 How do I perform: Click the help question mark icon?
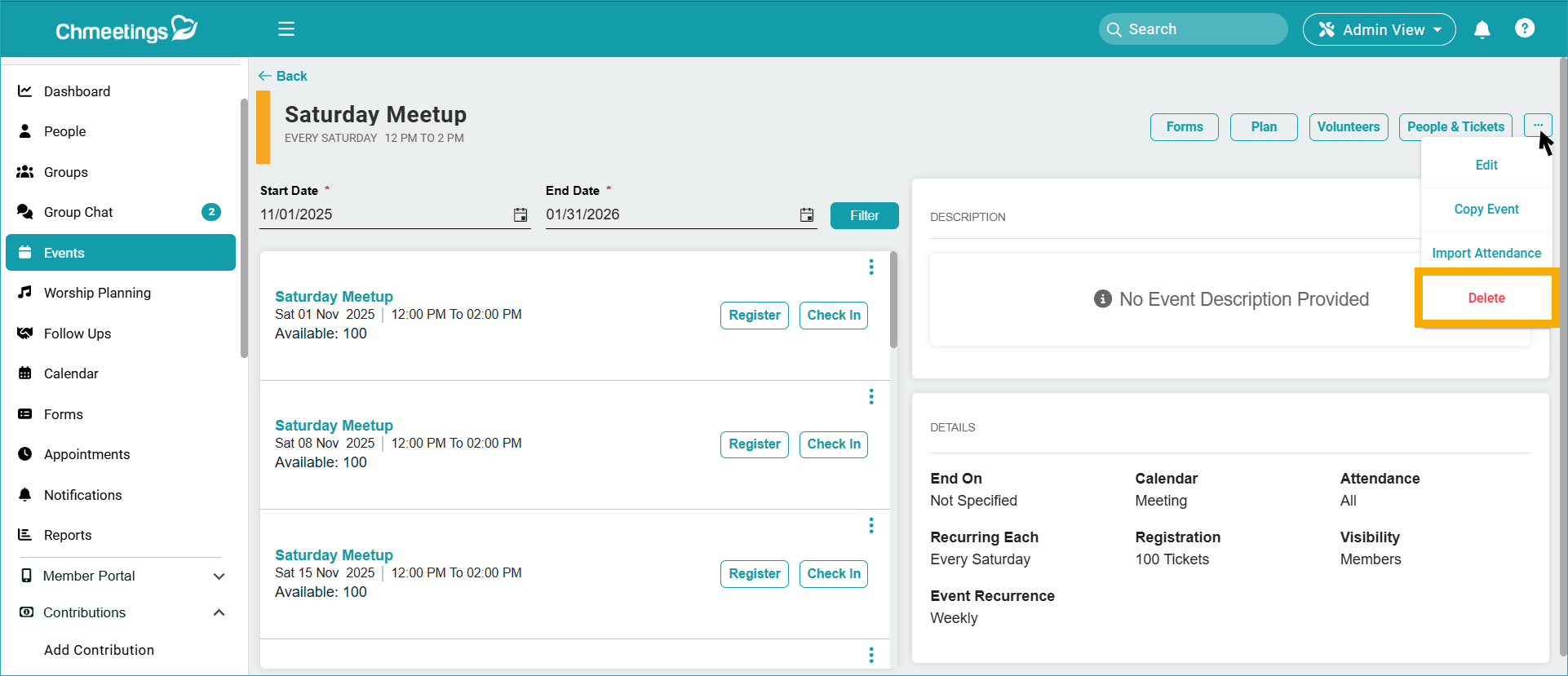1524,29
